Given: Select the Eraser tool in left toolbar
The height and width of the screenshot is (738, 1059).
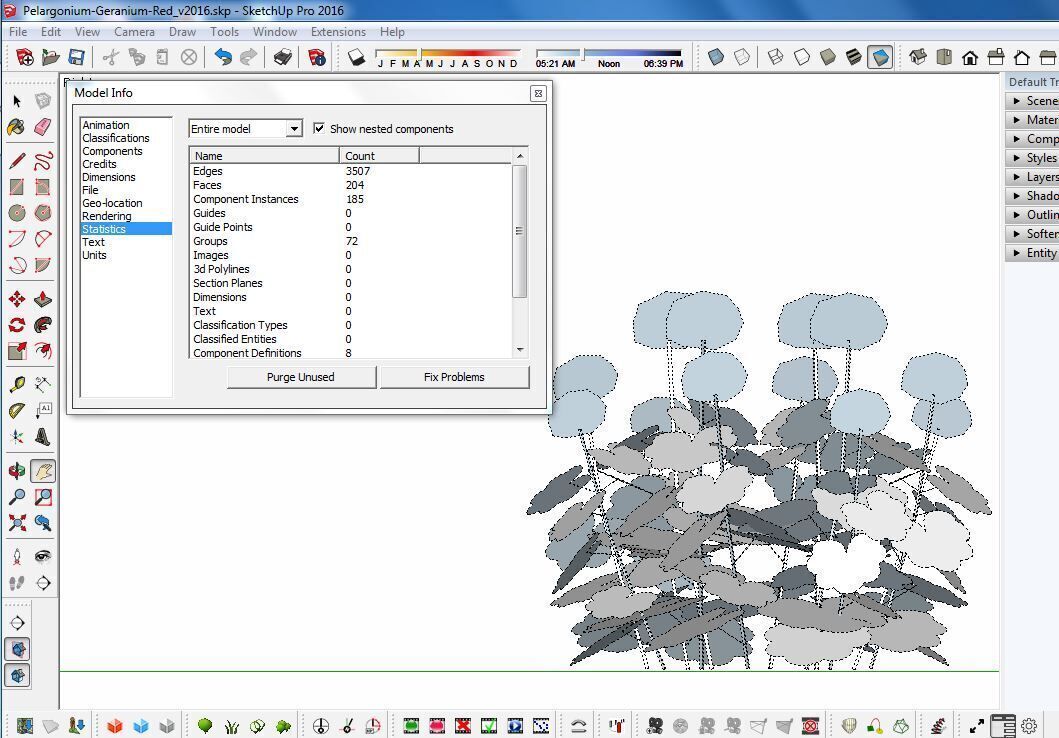Looking at the screenshot, I should [x=43, y=126].
